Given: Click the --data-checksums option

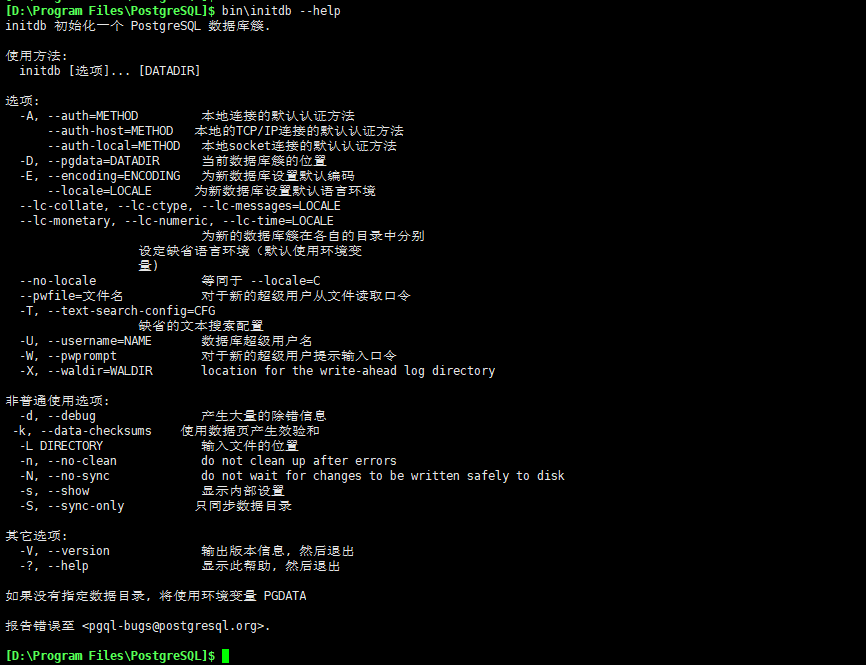Looking at the screenshot, I should point(96,431).
